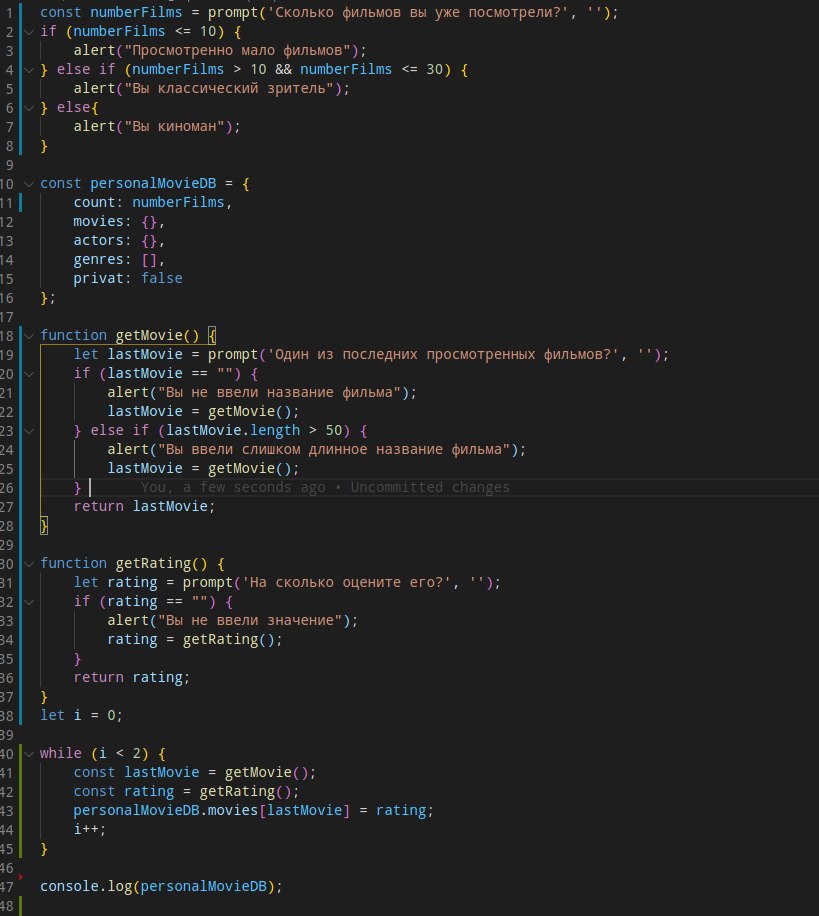Click the string "Вы не ввели название фильма"
Image resolution: width=819 pixels, height=916 pixels.
(279, 392)
